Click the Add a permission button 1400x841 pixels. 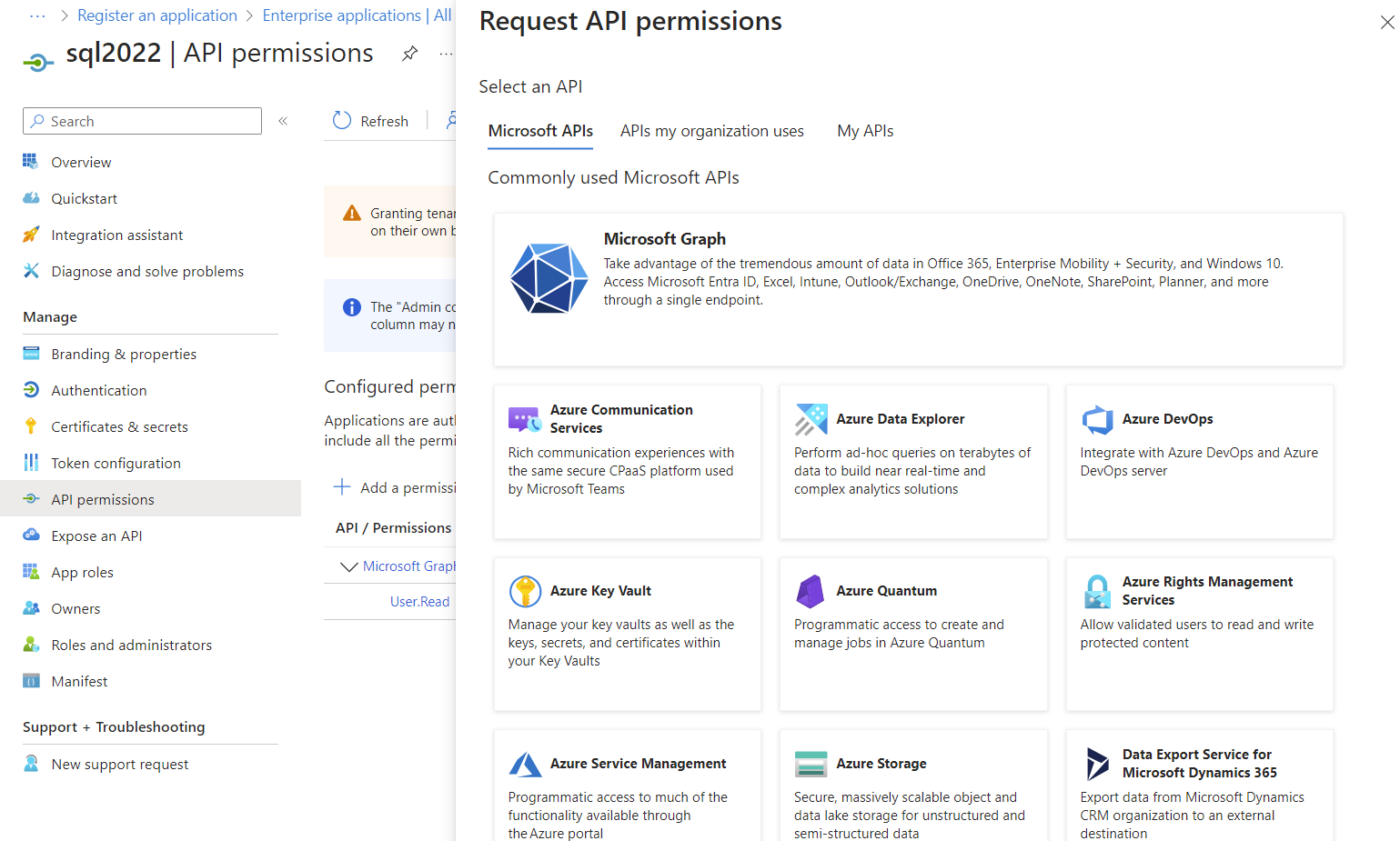tap(394, 487)
